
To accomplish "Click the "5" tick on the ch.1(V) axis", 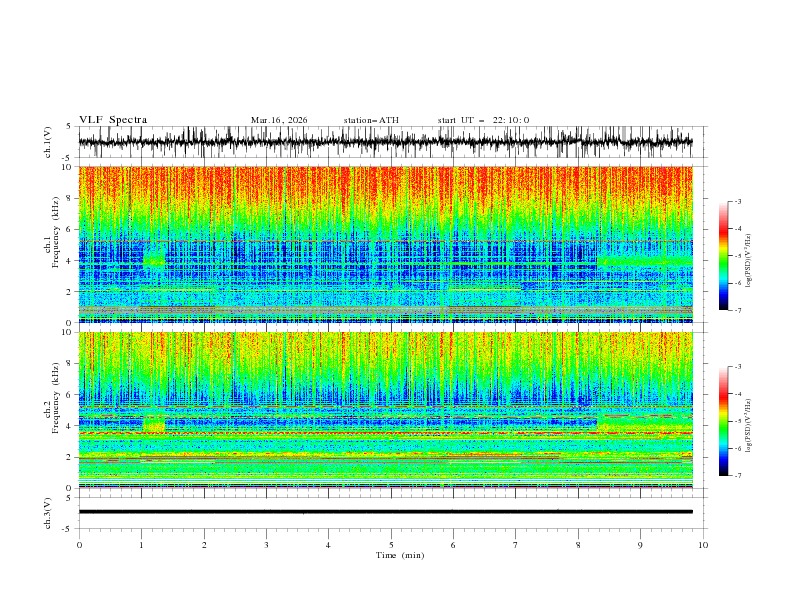I will pyautogui.click(x=69, y=127).
